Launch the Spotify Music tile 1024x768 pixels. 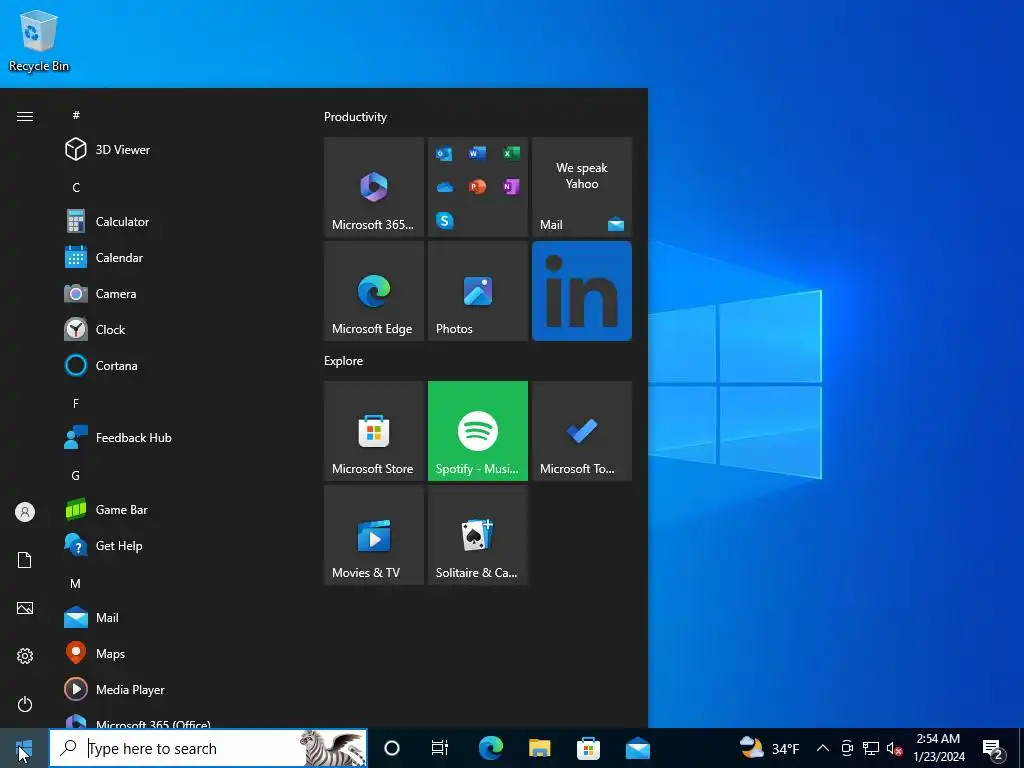477,431
